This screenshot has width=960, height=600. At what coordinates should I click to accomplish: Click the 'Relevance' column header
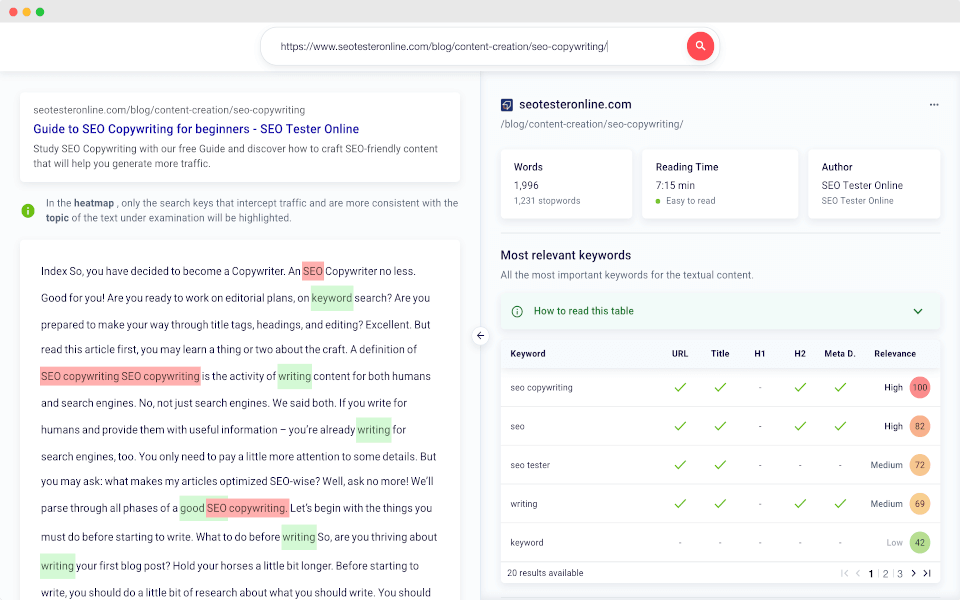pyautogui.click(x=895, y=354)
